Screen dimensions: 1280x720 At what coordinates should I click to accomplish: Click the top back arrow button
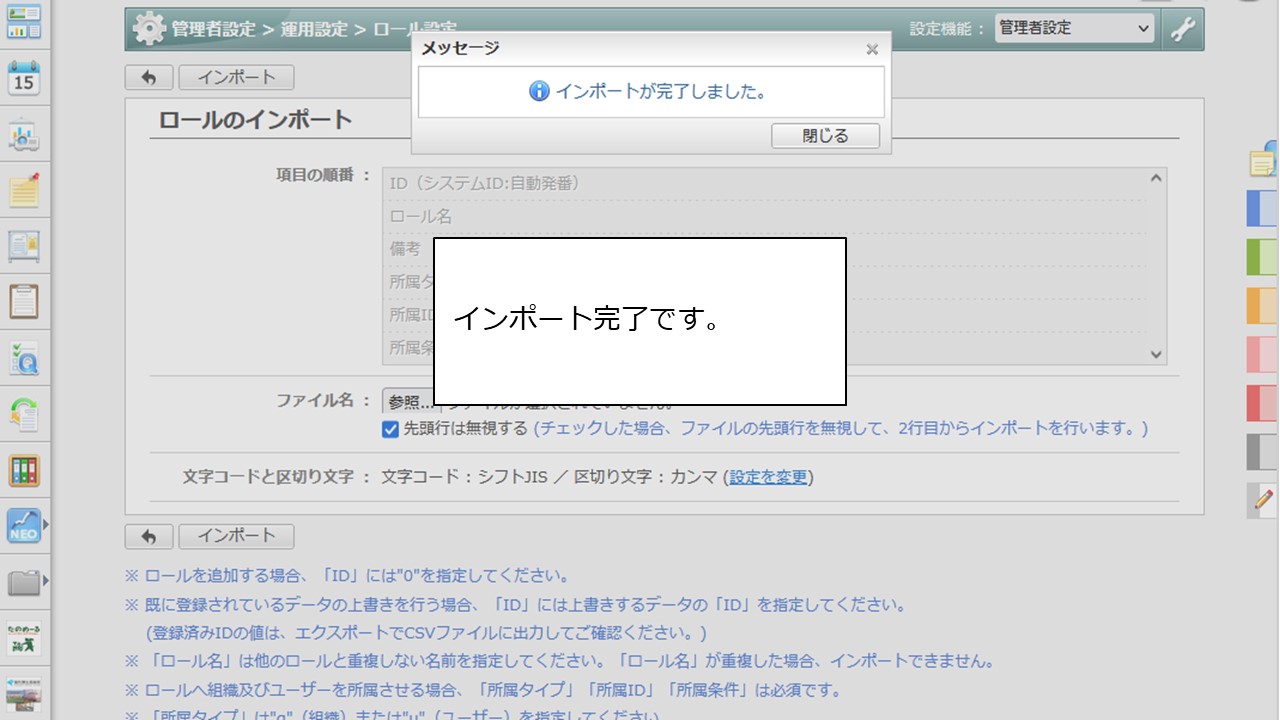click(149, 78)
